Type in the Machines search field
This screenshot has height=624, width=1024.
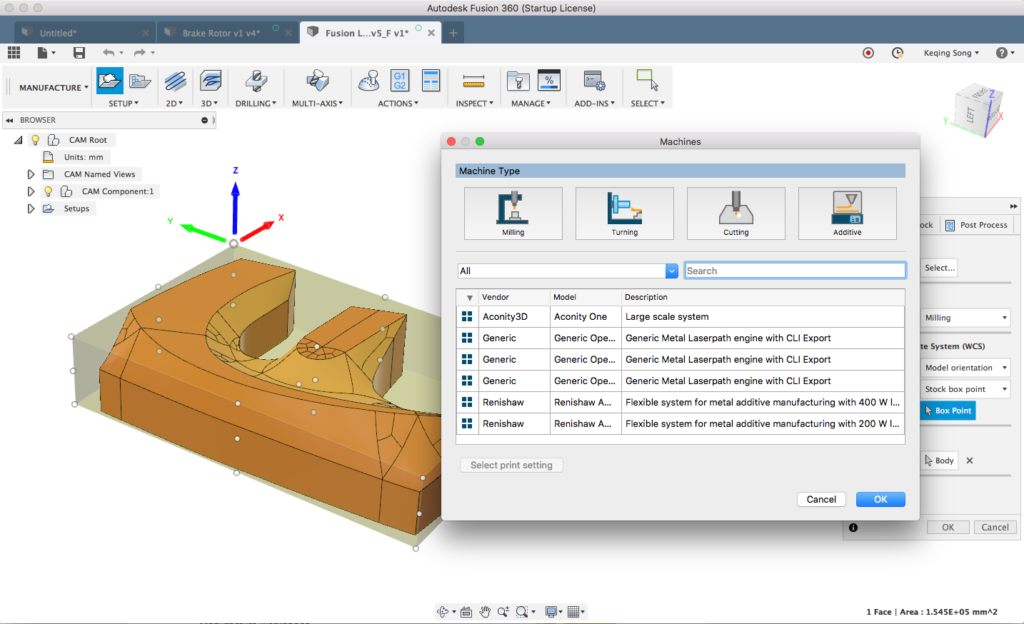pyautogui.click(x=793, y=270)
